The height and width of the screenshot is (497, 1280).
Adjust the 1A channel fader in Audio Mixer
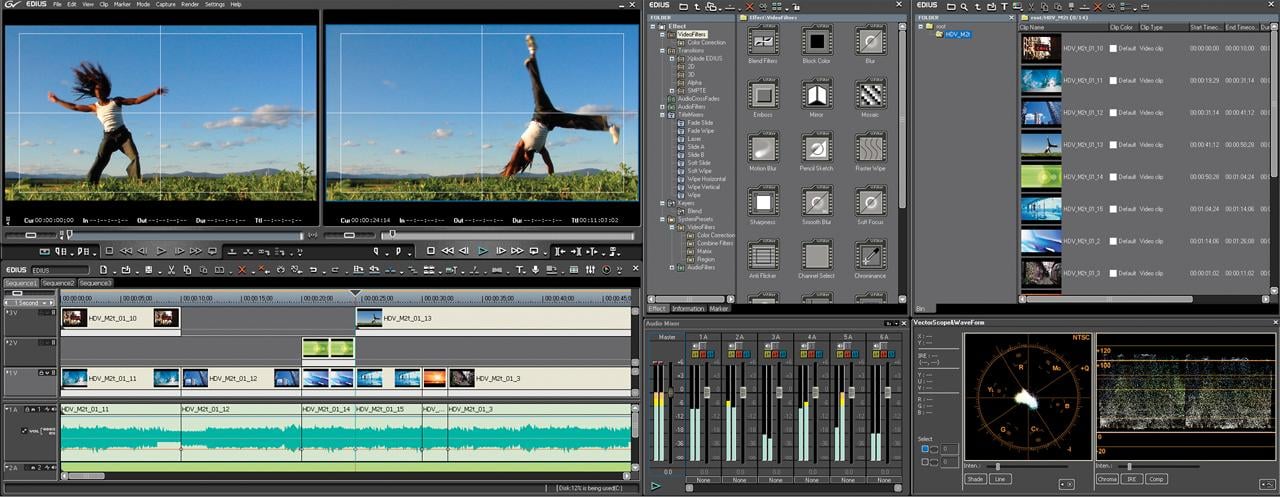[708, 392]
